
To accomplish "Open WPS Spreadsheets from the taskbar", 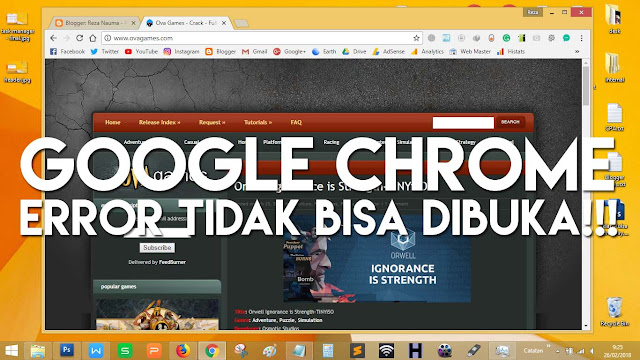I will click(x=125, y=350).
